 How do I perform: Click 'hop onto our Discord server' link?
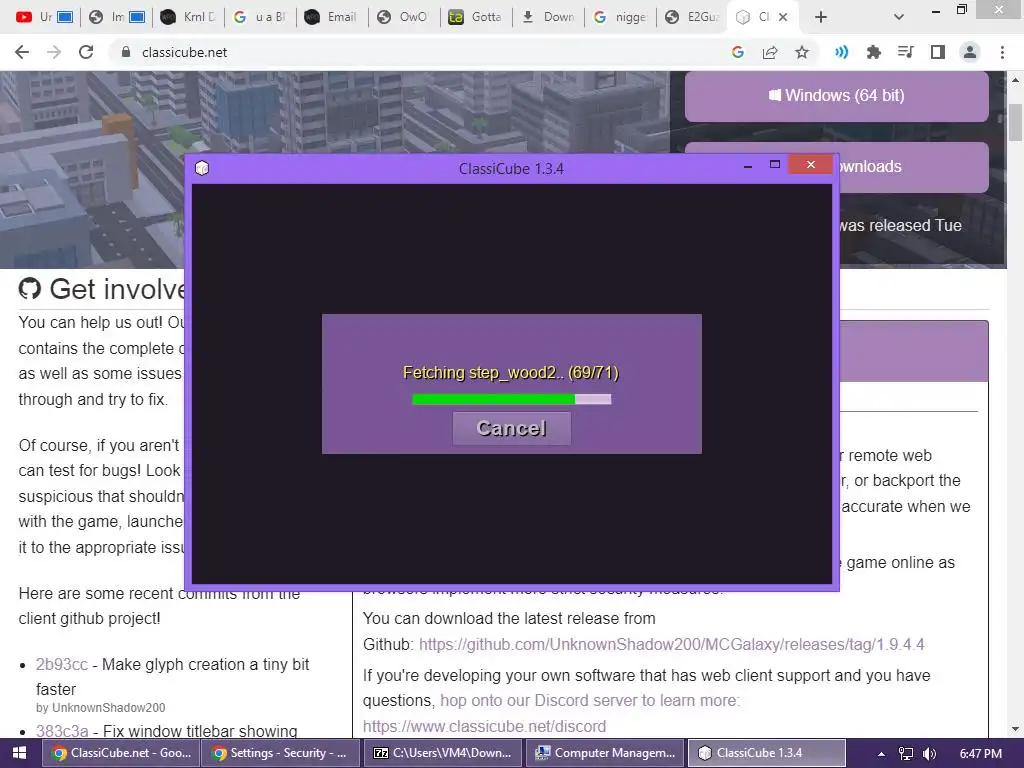[590, 701]
